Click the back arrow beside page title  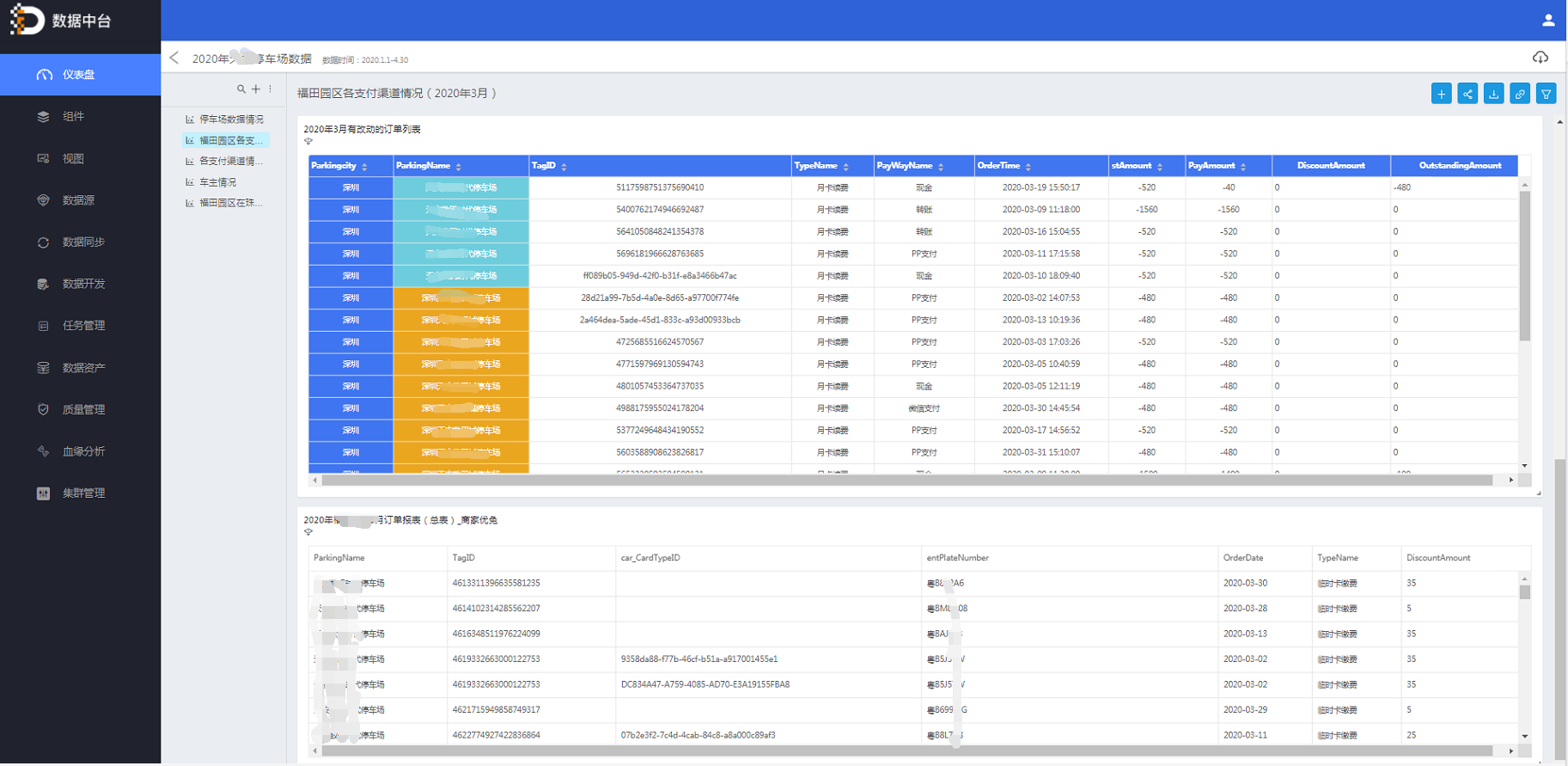[174, 58]
